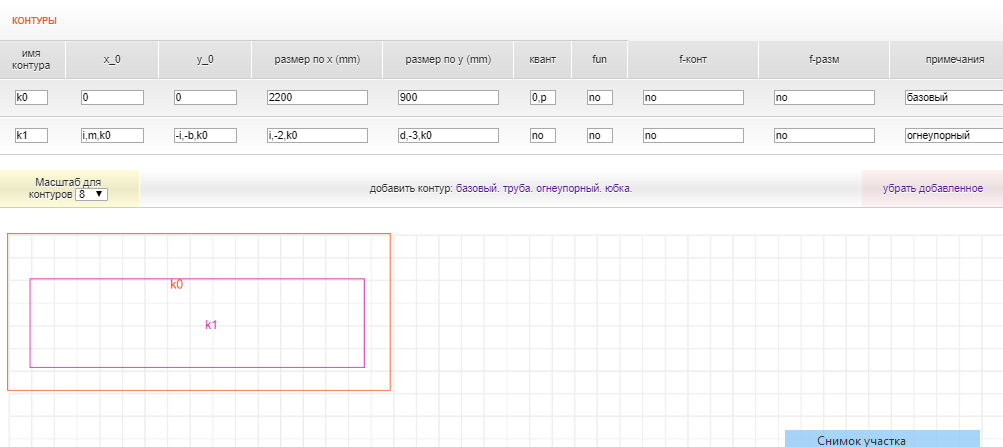
Task: Click the f-конт field in row k0
Action: click(693, 98)
